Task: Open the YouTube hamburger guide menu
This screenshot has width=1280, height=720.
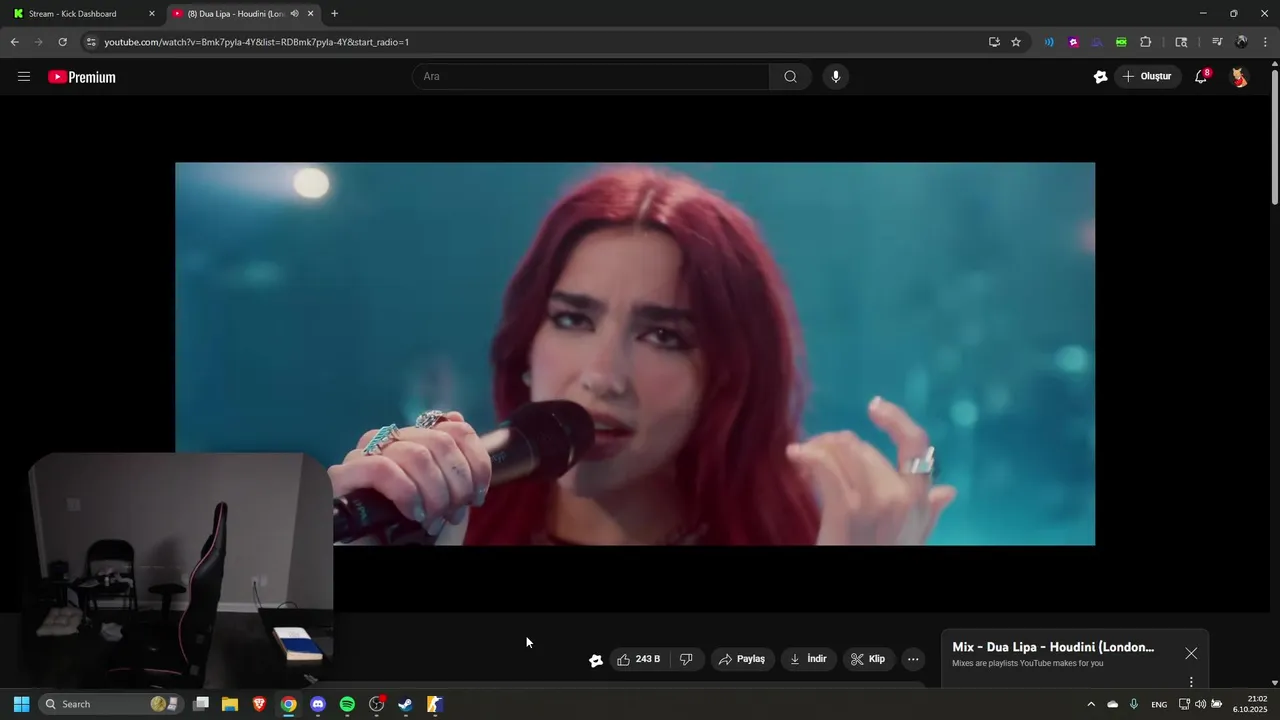Action: [x=24, y=76]
